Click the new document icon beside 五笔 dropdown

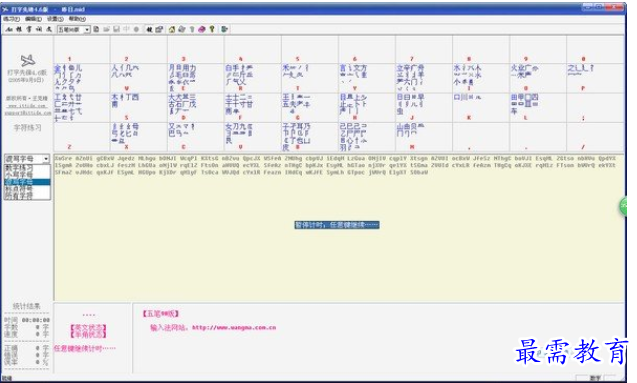[x=96, y=29]
